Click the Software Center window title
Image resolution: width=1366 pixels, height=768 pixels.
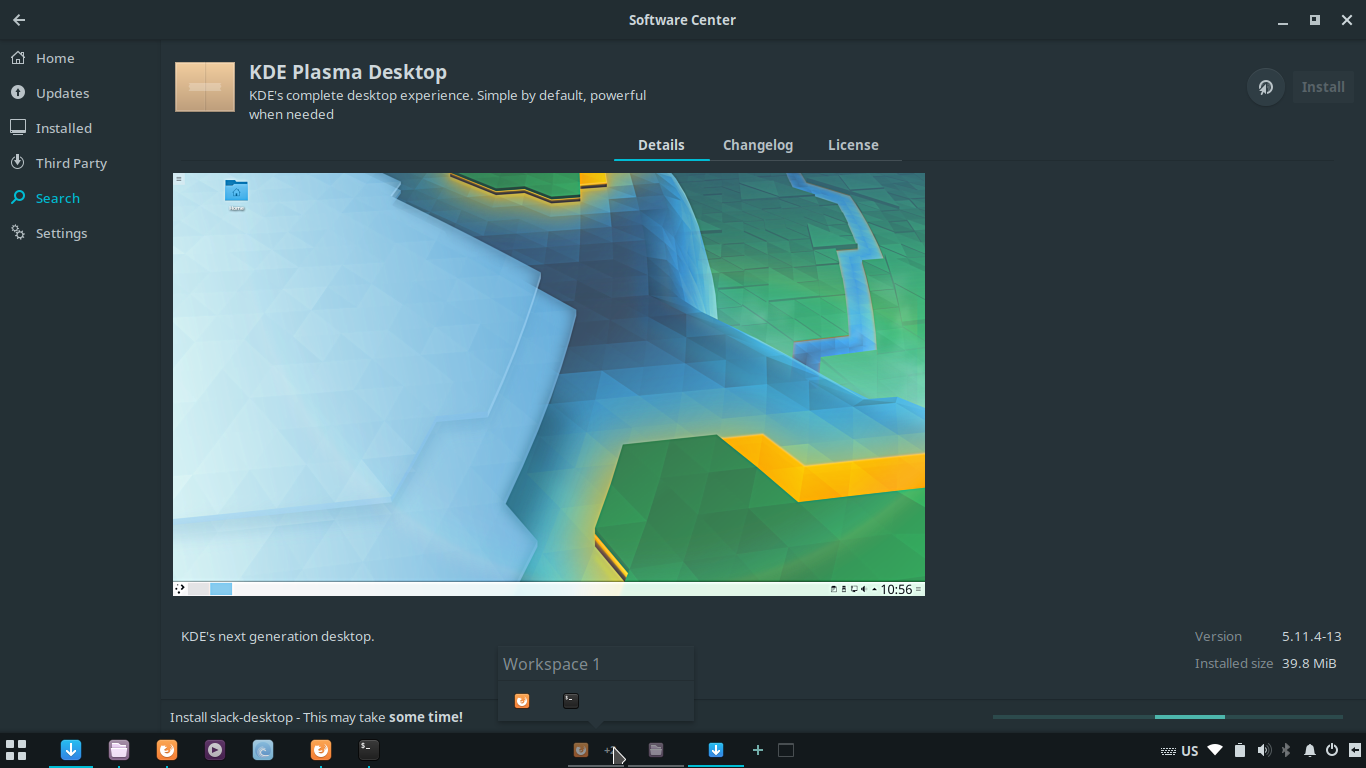(x=682, y=20)
